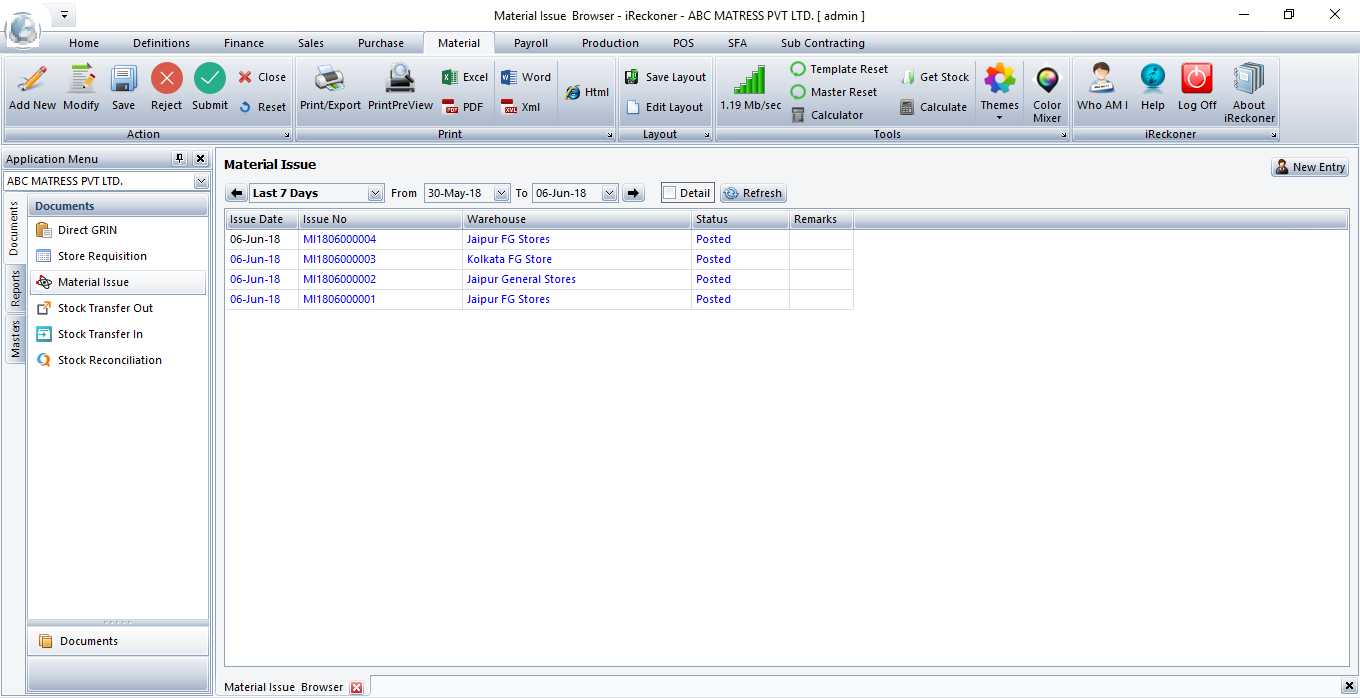Expand the ABC MATRESS company dropdown
Screen dimensions: 1360x698
(201, 181)
